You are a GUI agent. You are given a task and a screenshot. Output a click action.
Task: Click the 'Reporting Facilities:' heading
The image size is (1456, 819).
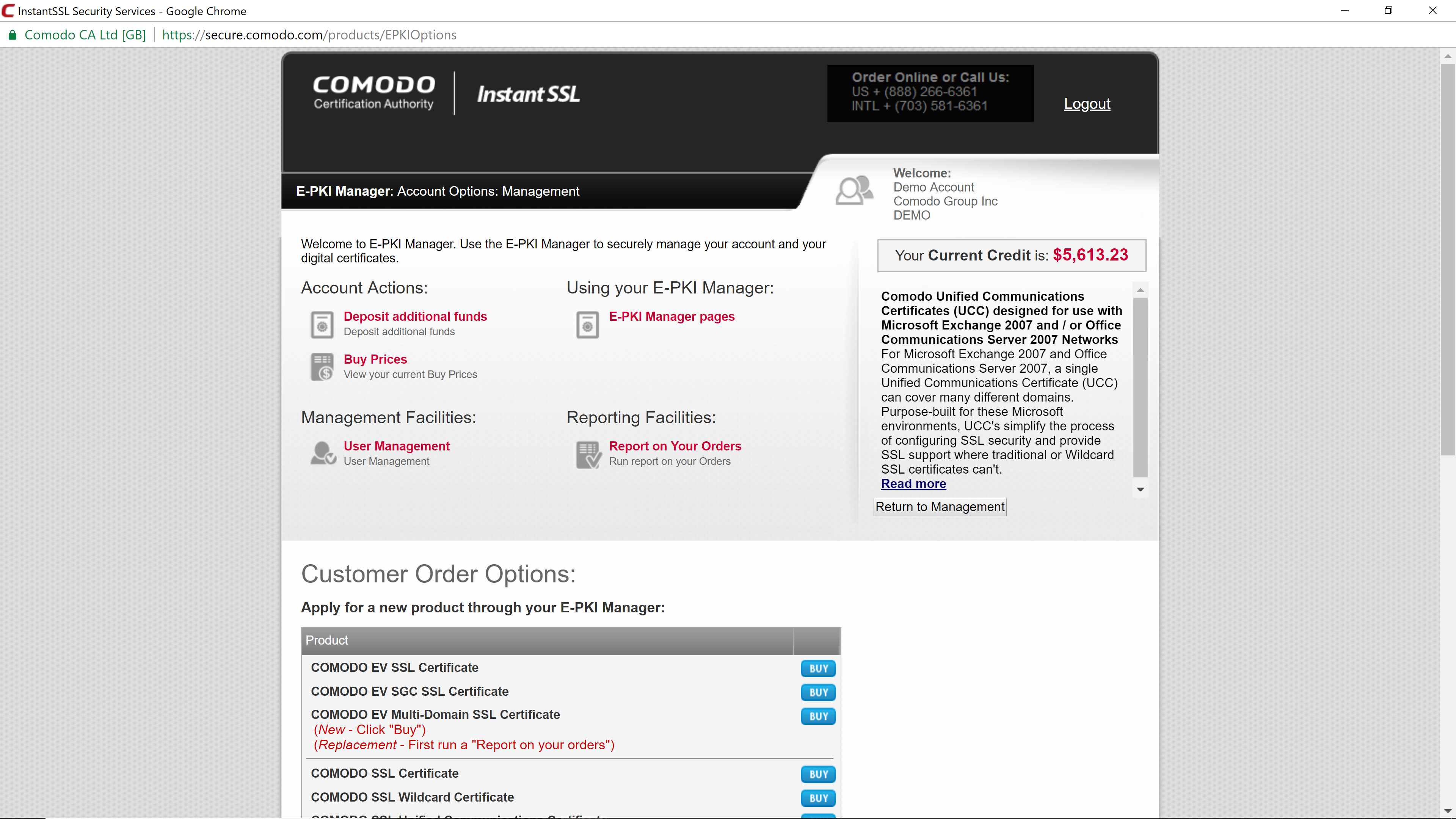coord(641,417)
